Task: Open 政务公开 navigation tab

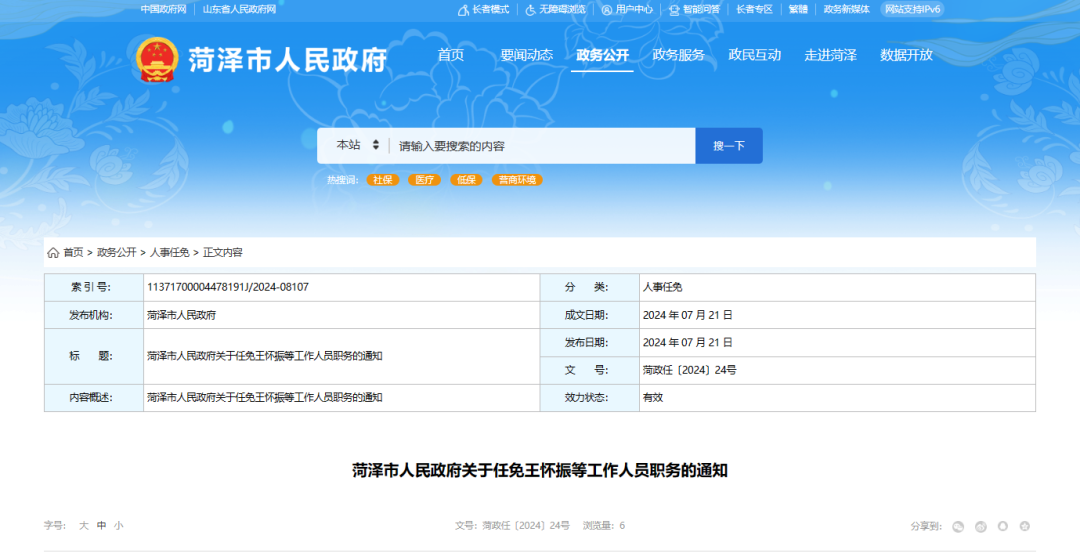Action: (603, 55)
